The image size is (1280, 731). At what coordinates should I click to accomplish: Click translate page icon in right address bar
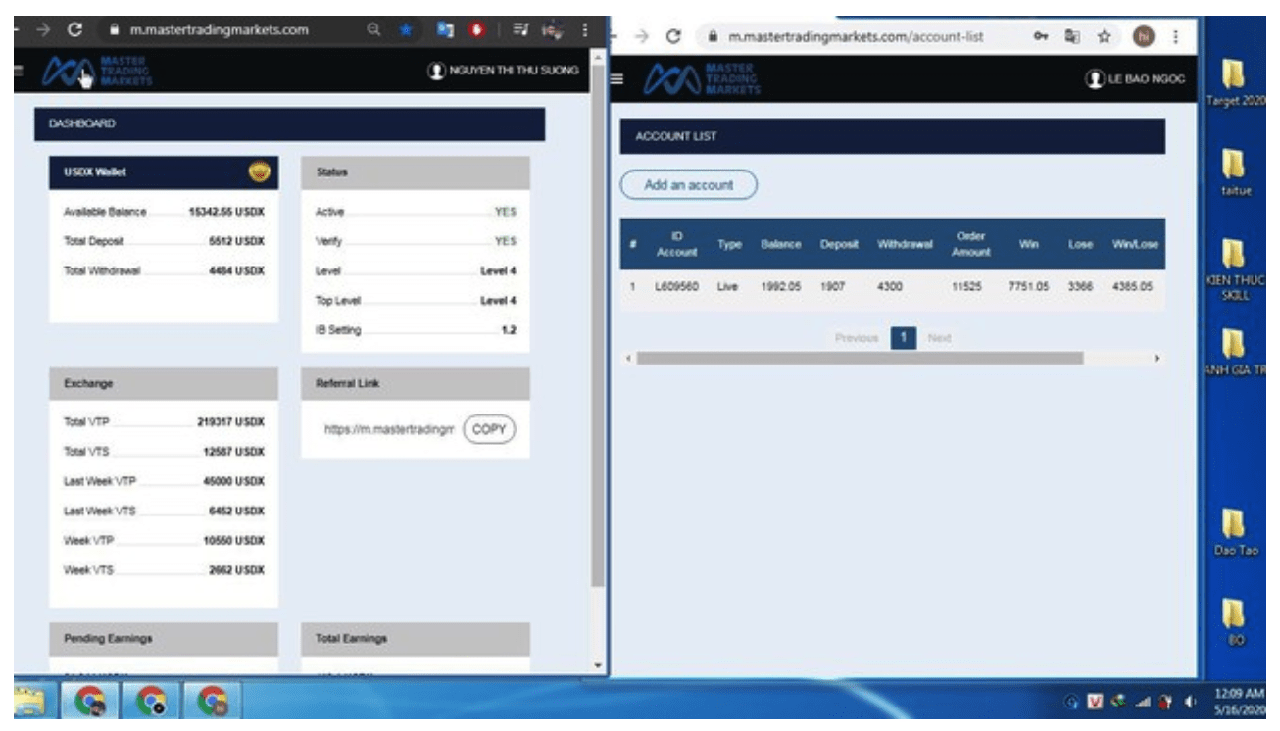pos(1072,36)
